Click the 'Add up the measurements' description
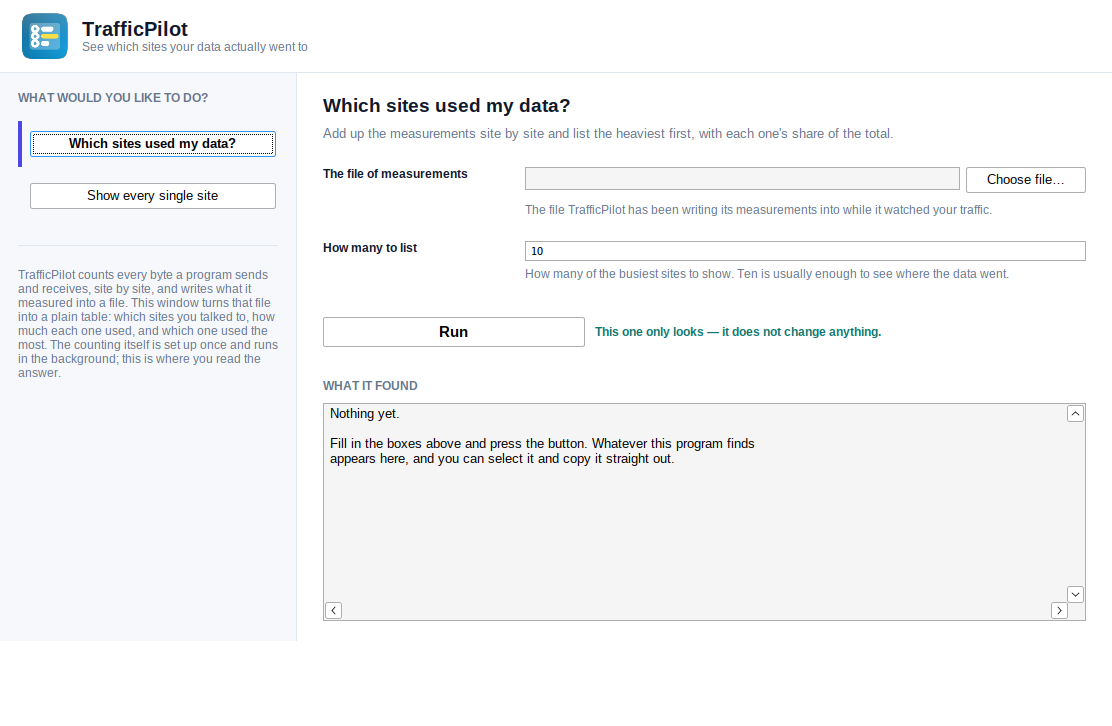1112x726 pixels. point(608,133)
